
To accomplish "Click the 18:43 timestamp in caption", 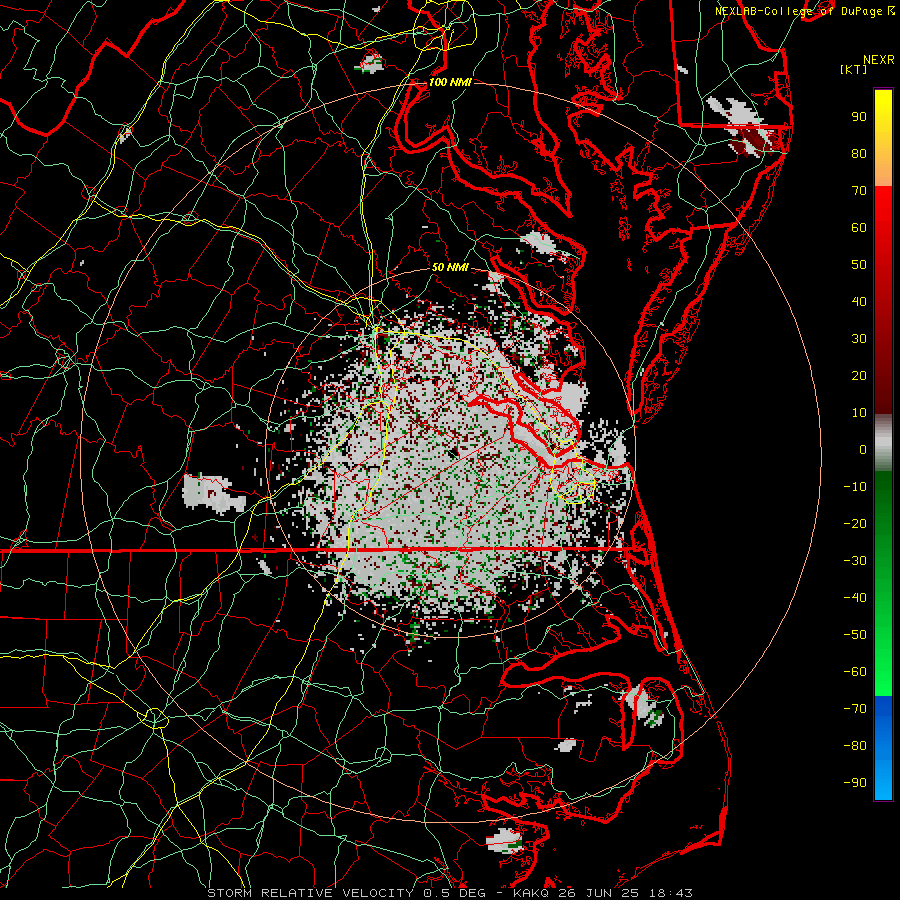I will coord(671,893).
